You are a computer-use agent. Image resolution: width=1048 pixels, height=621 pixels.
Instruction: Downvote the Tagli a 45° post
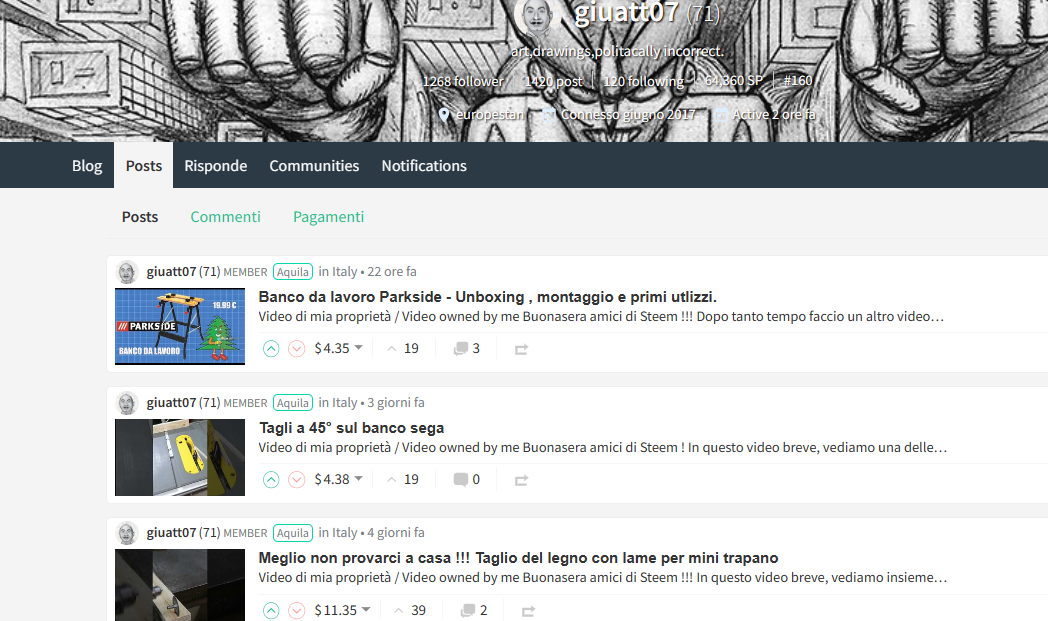pos(297,480)
